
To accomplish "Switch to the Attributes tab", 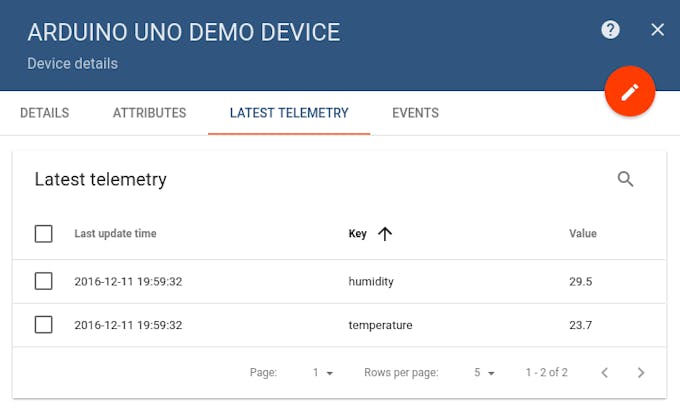I will tap(149, 113).
